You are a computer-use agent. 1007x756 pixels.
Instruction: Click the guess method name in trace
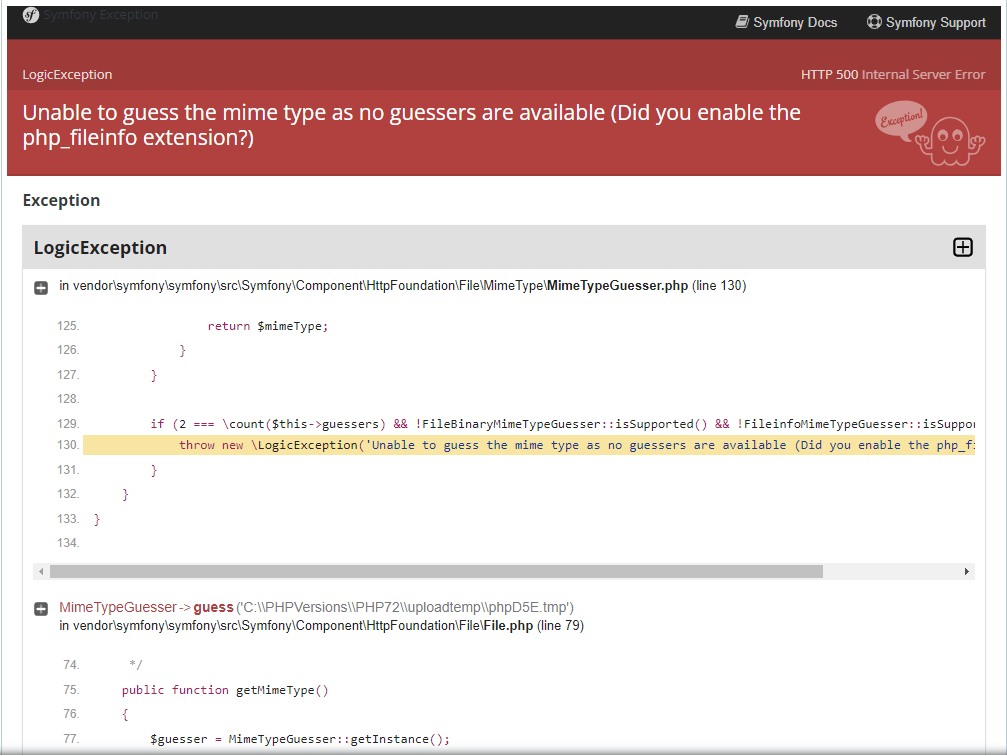point(213,608)
